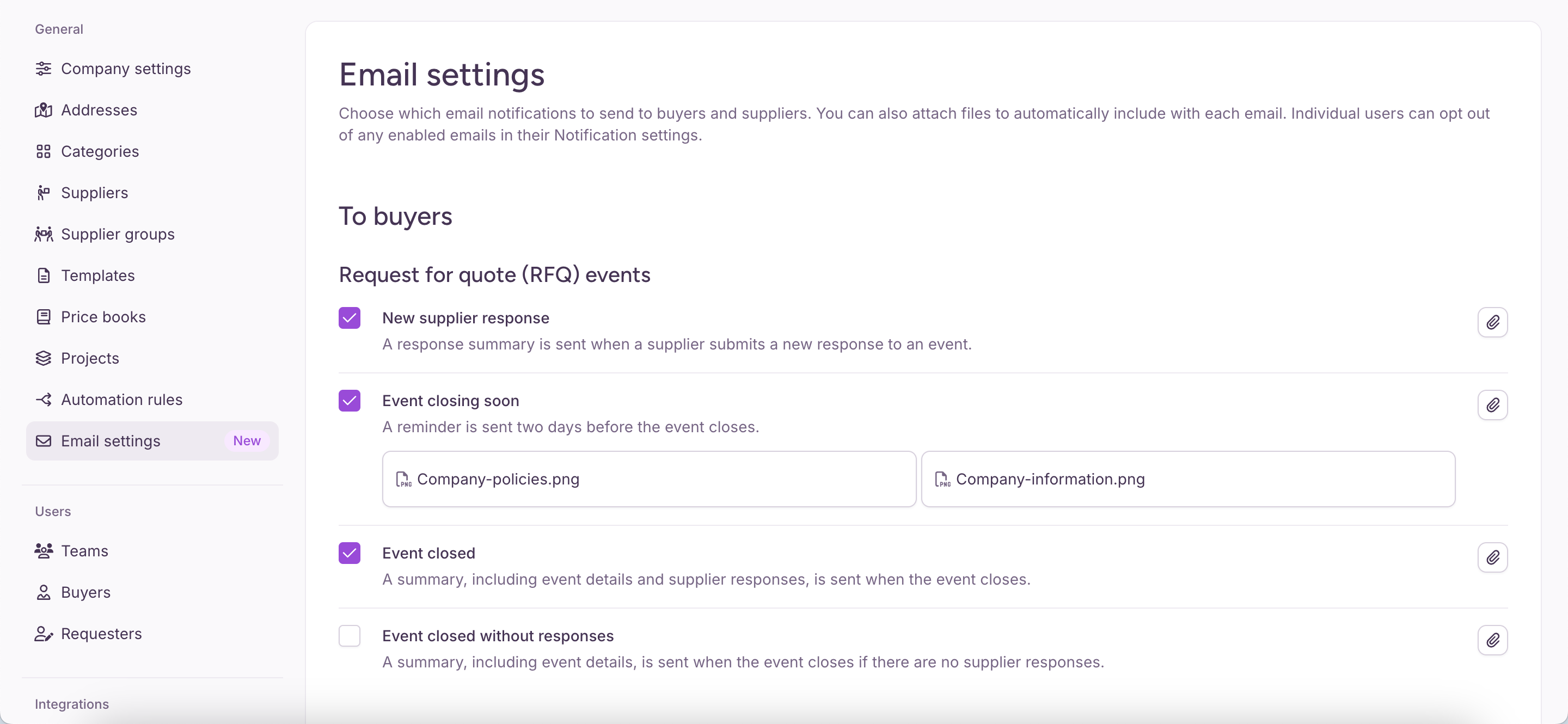1568x724 pixels.
Task: Uncheck Event closing soon notification
Action: click(x=350, y=401)
